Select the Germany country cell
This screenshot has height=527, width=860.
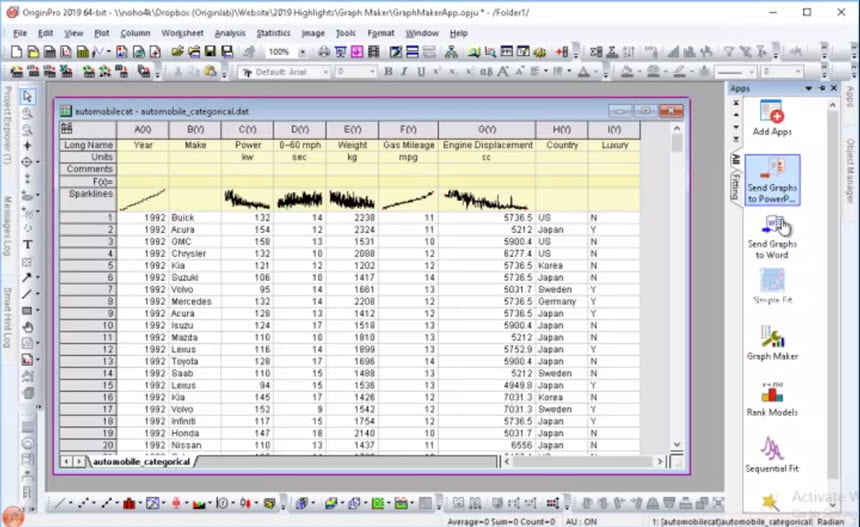562,302
